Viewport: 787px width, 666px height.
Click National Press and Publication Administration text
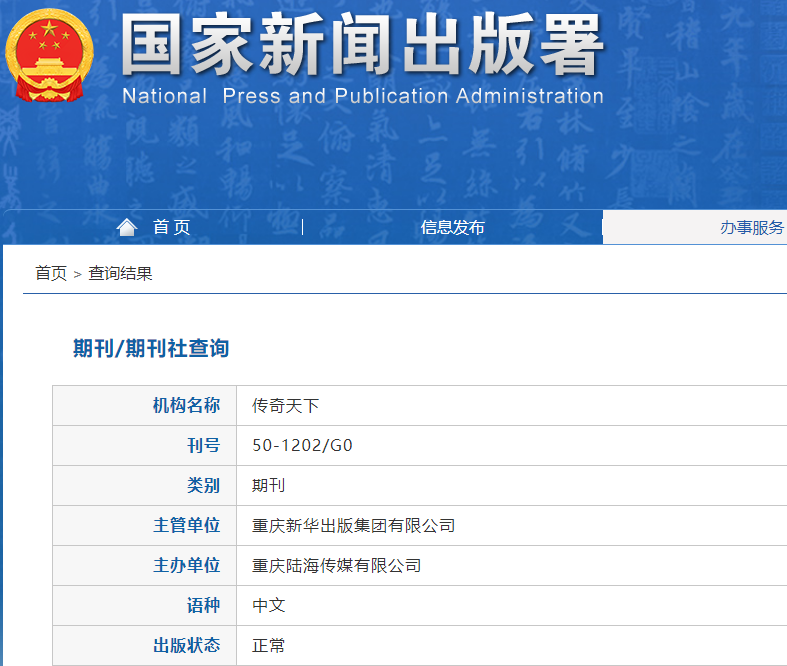pos(362,96)
